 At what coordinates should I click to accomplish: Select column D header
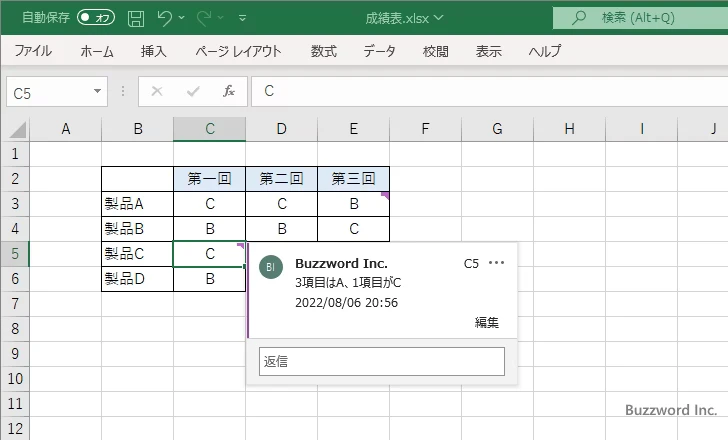[281, 129]
